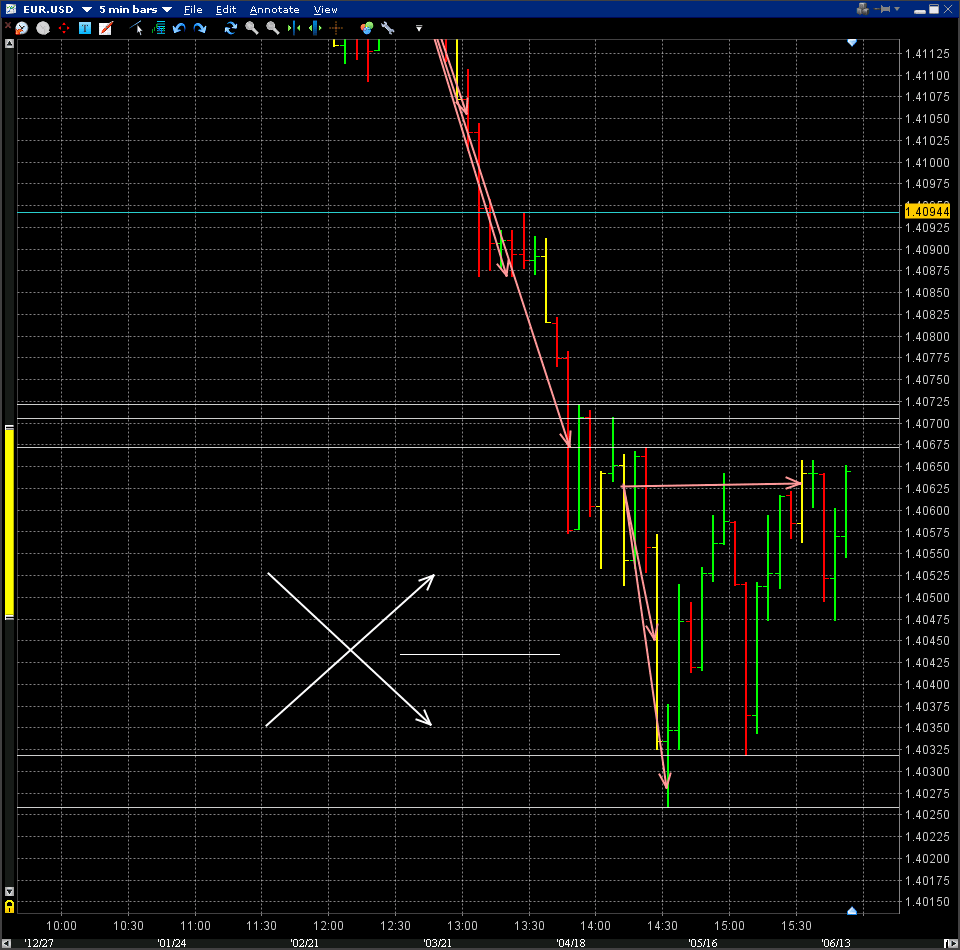Image resolution: width=960 pixels, height=950 pixels.
Task: Click the 1.40500 price axis label
Action: pyautogui.click(x=927, y=597)
